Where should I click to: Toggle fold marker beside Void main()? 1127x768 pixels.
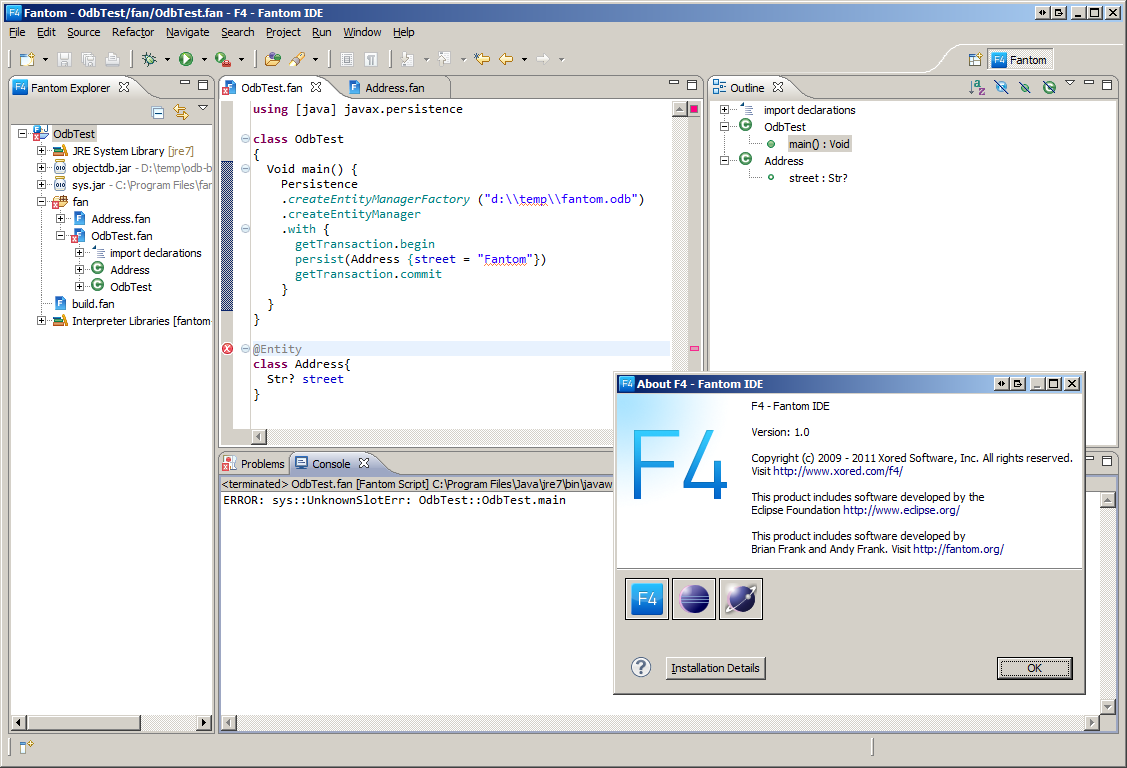pyautogui.click(x=245, y=169)
